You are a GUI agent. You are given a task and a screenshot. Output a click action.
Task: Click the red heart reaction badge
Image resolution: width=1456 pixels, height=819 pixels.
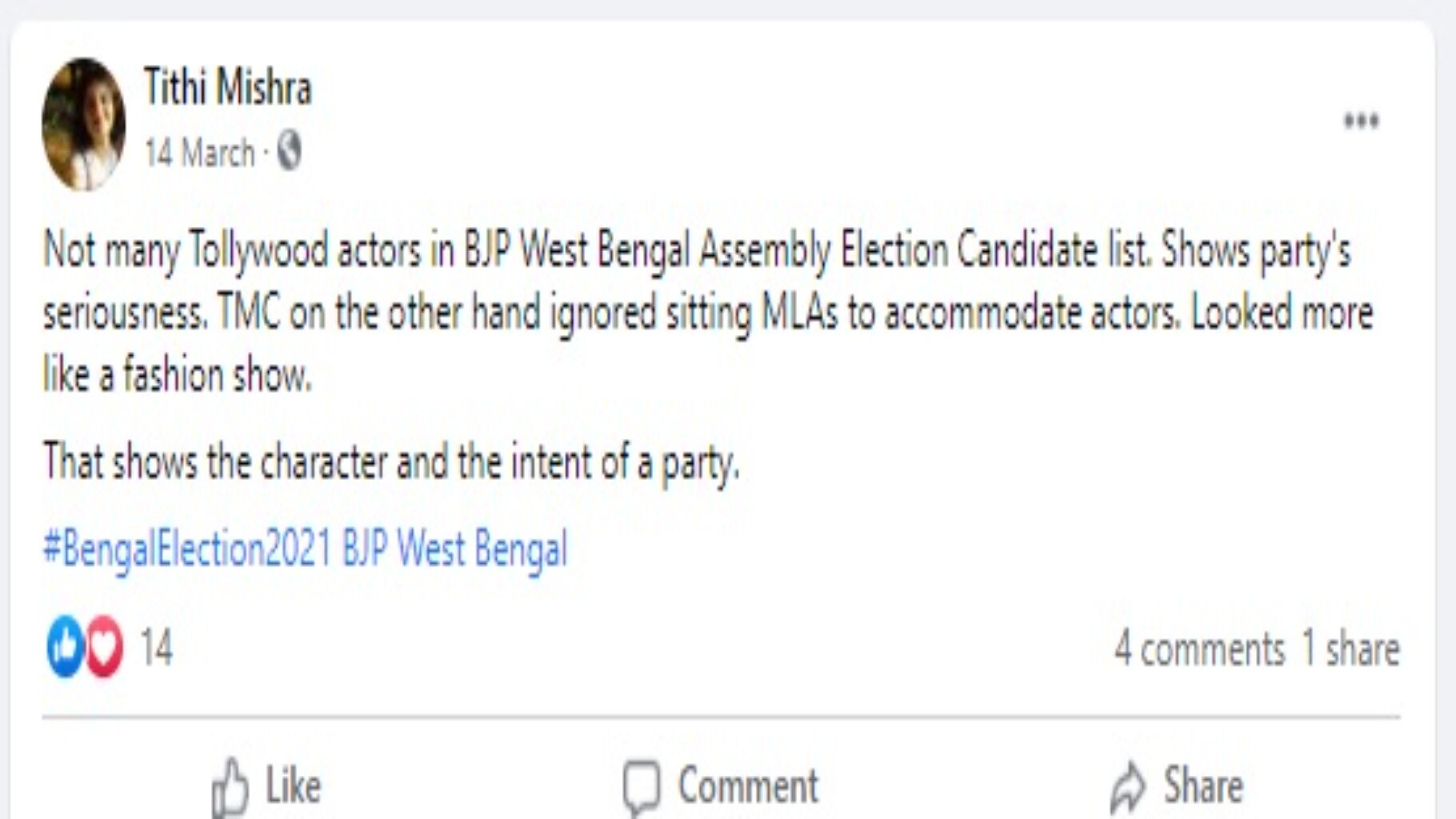click(105, 646)
